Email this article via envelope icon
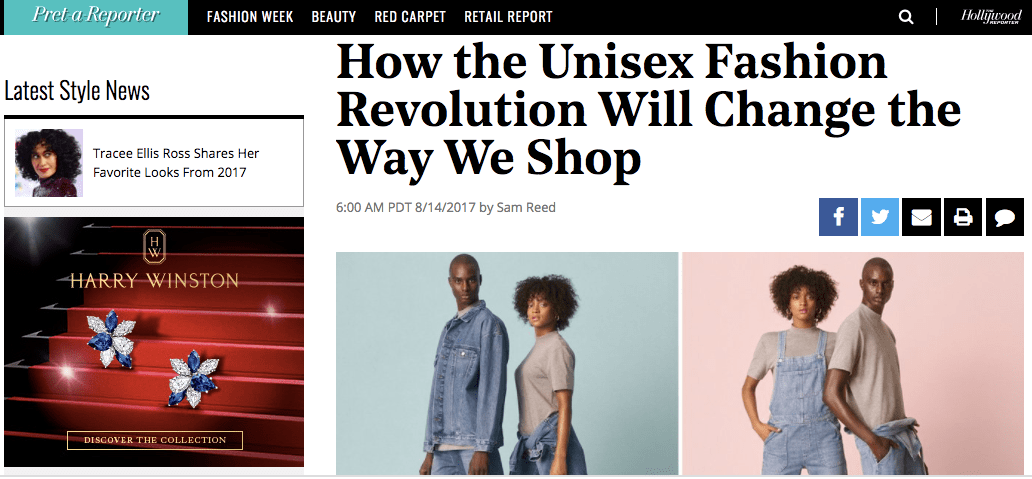This screenshot has height=479, width=1032. pyautogui.click(x=921, y=216)
